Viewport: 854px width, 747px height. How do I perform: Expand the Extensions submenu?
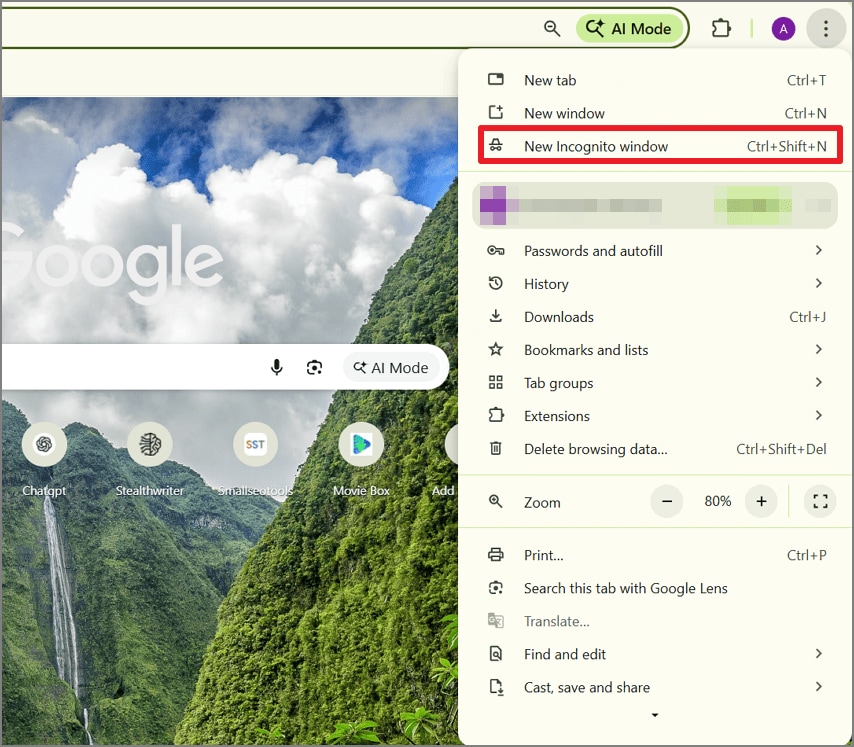[x=656, y=416]
